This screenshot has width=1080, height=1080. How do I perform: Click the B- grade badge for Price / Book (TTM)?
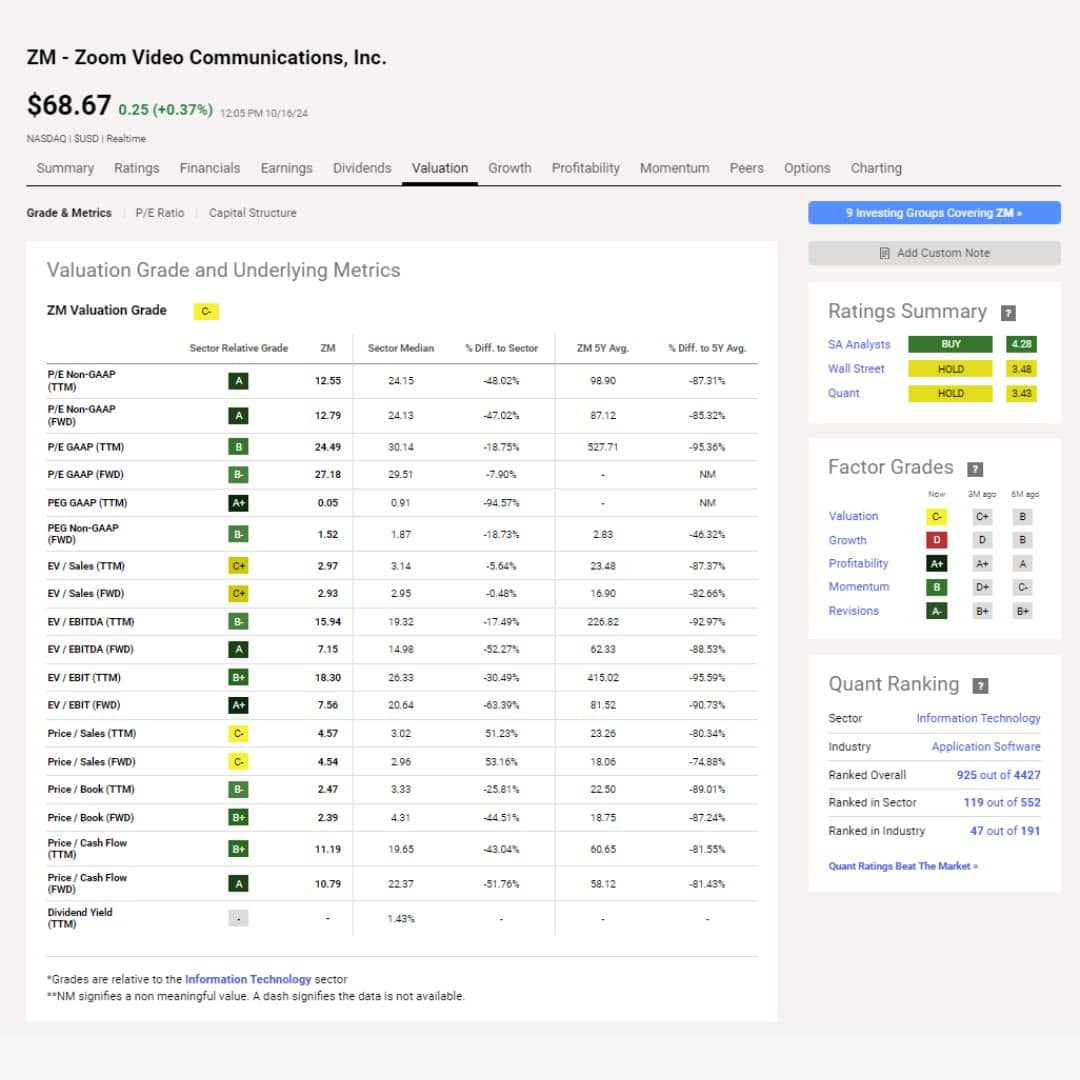(238, 789)
